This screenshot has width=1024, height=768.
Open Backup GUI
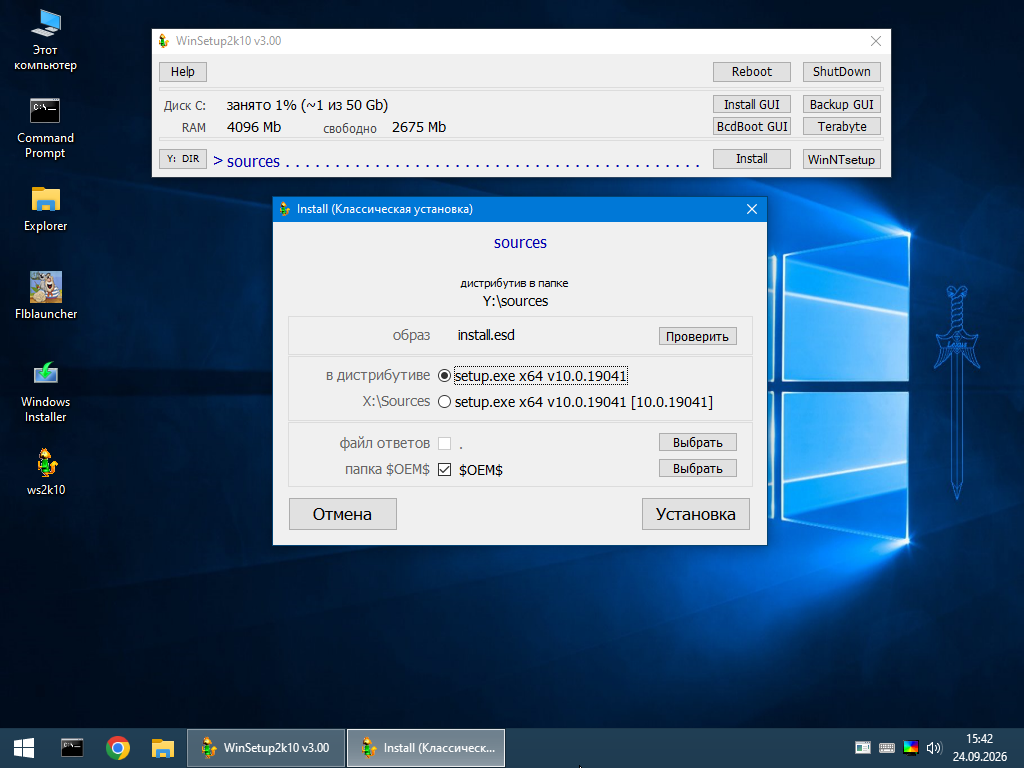[841, 104]
